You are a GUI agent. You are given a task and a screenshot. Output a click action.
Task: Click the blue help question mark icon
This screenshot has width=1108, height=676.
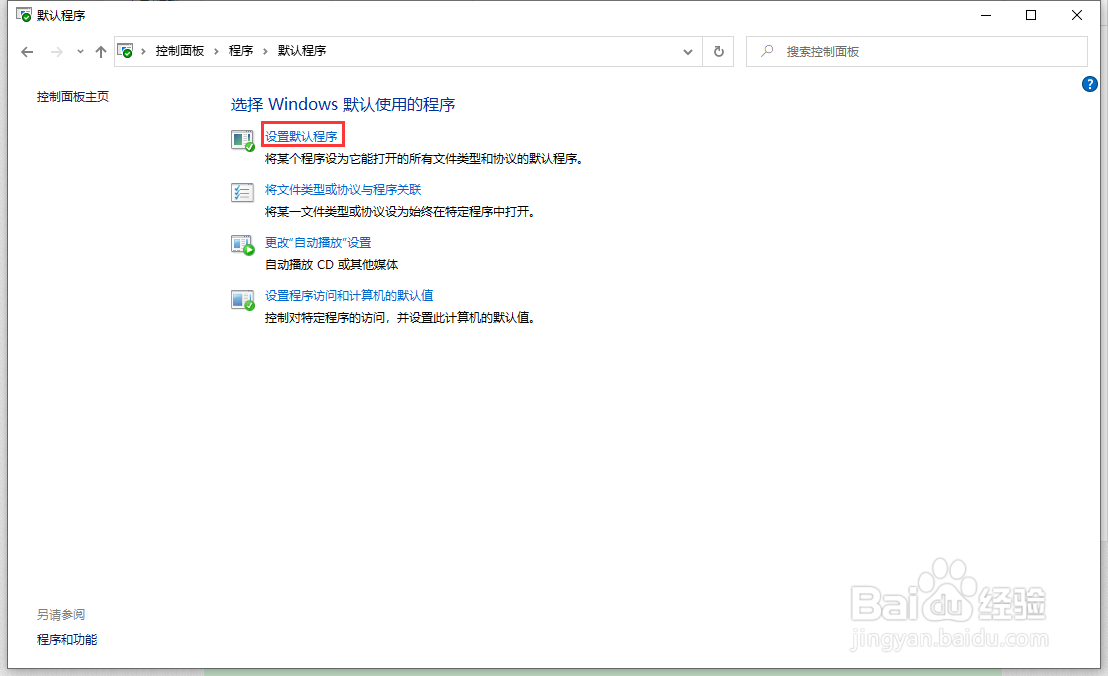point(1089,84)
